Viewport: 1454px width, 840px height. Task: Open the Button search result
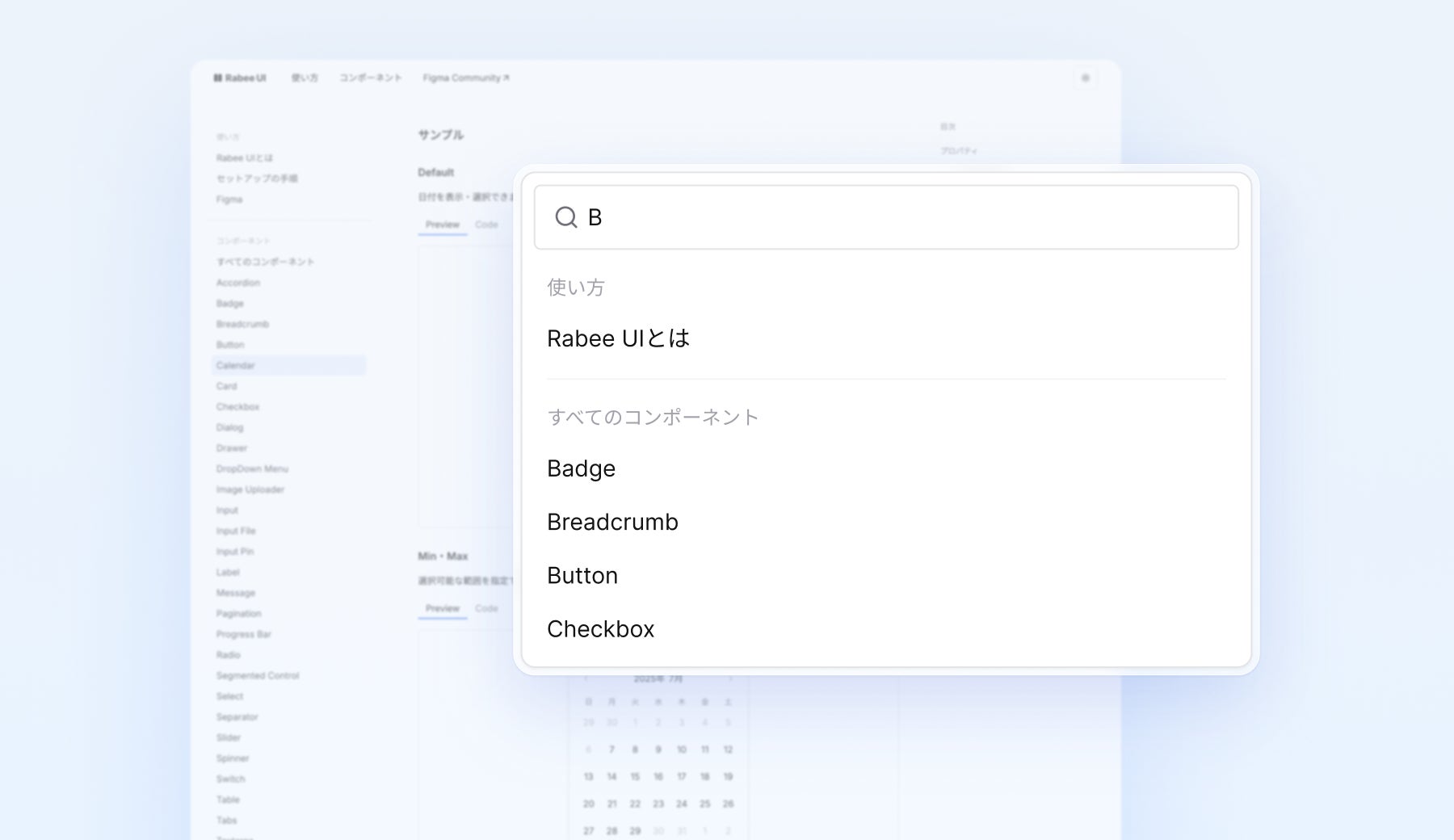click(582, 575)
